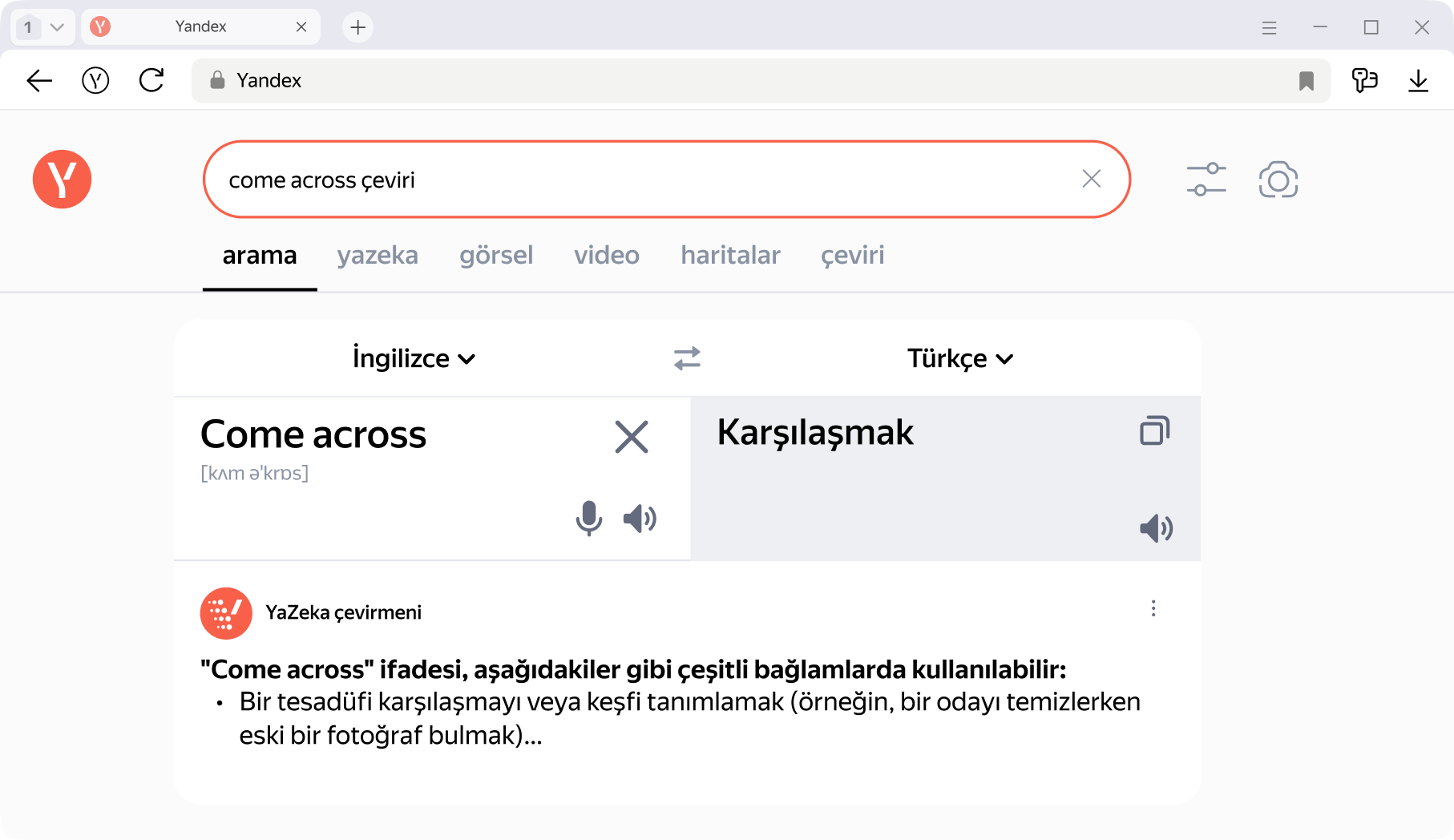Click the phonetic transcription text
The image size is (1454, 840).
coord(254,473)
